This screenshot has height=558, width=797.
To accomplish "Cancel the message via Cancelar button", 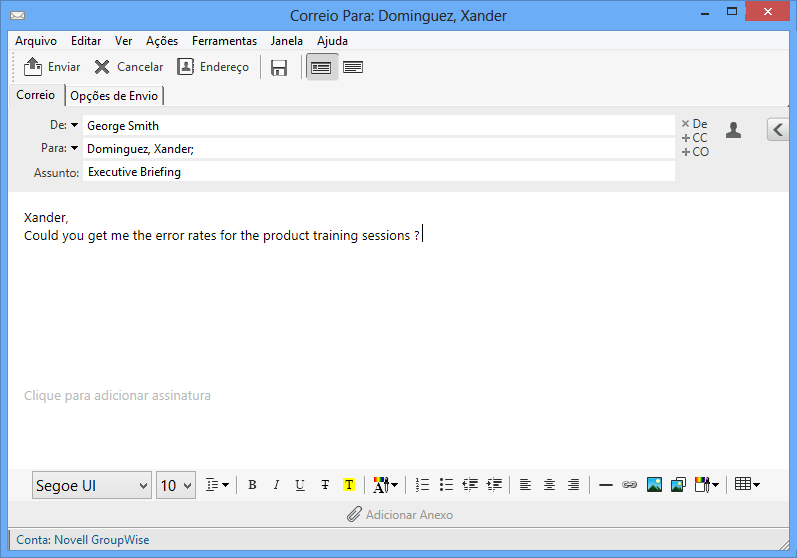I will click(129, 67).
